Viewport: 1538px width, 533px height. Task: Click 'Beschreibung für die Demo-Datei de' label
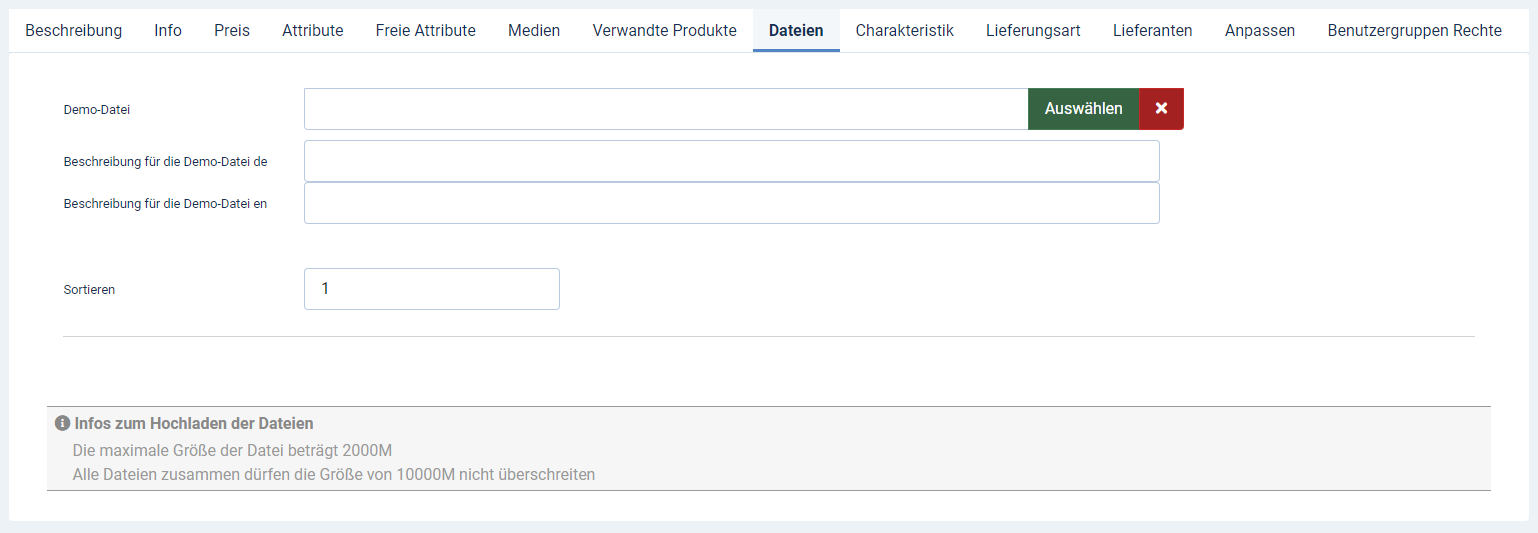[165, 161]
